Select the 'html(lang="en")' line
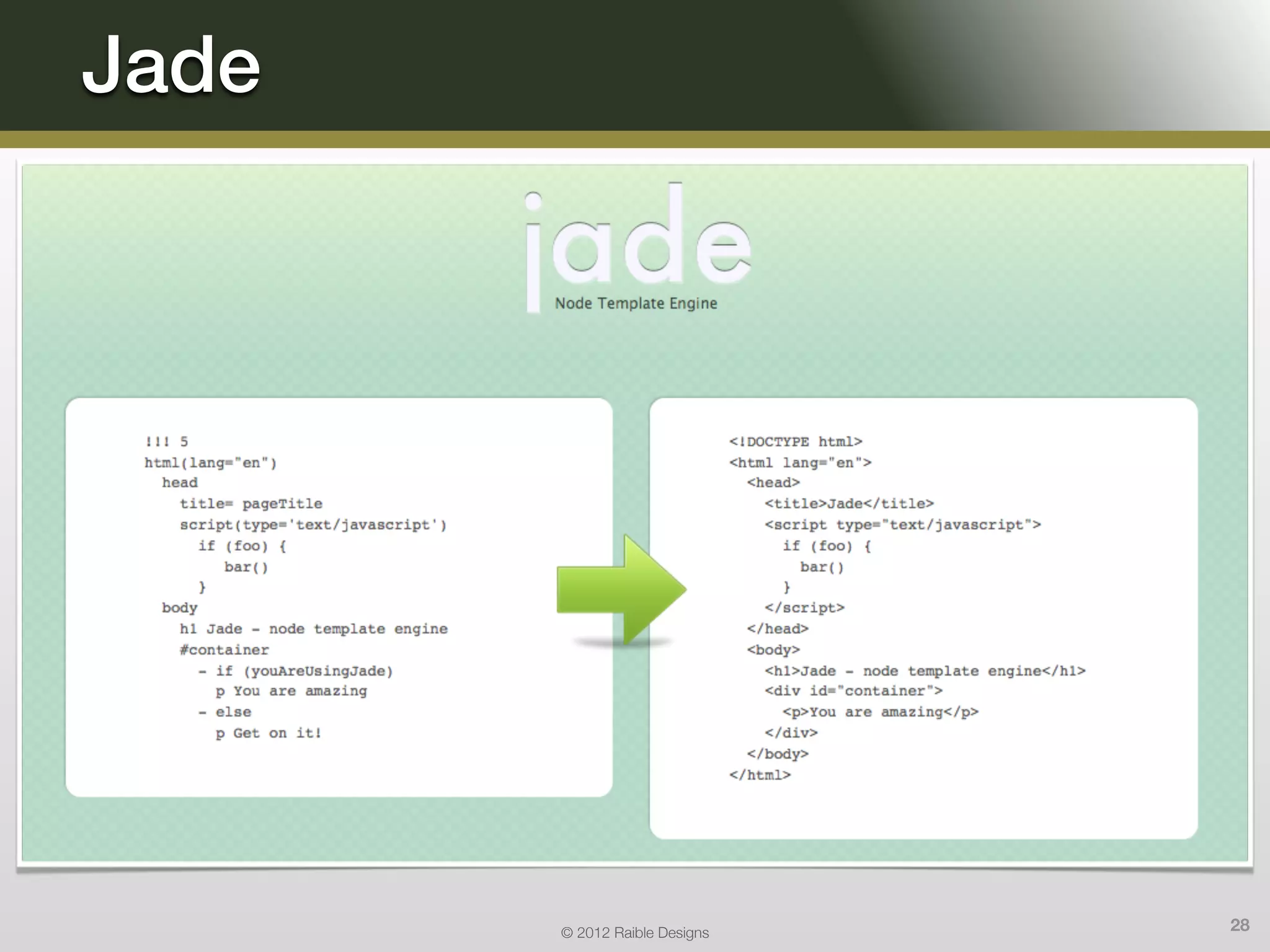This screenshot has width=1270, height=952. (211, 462)
